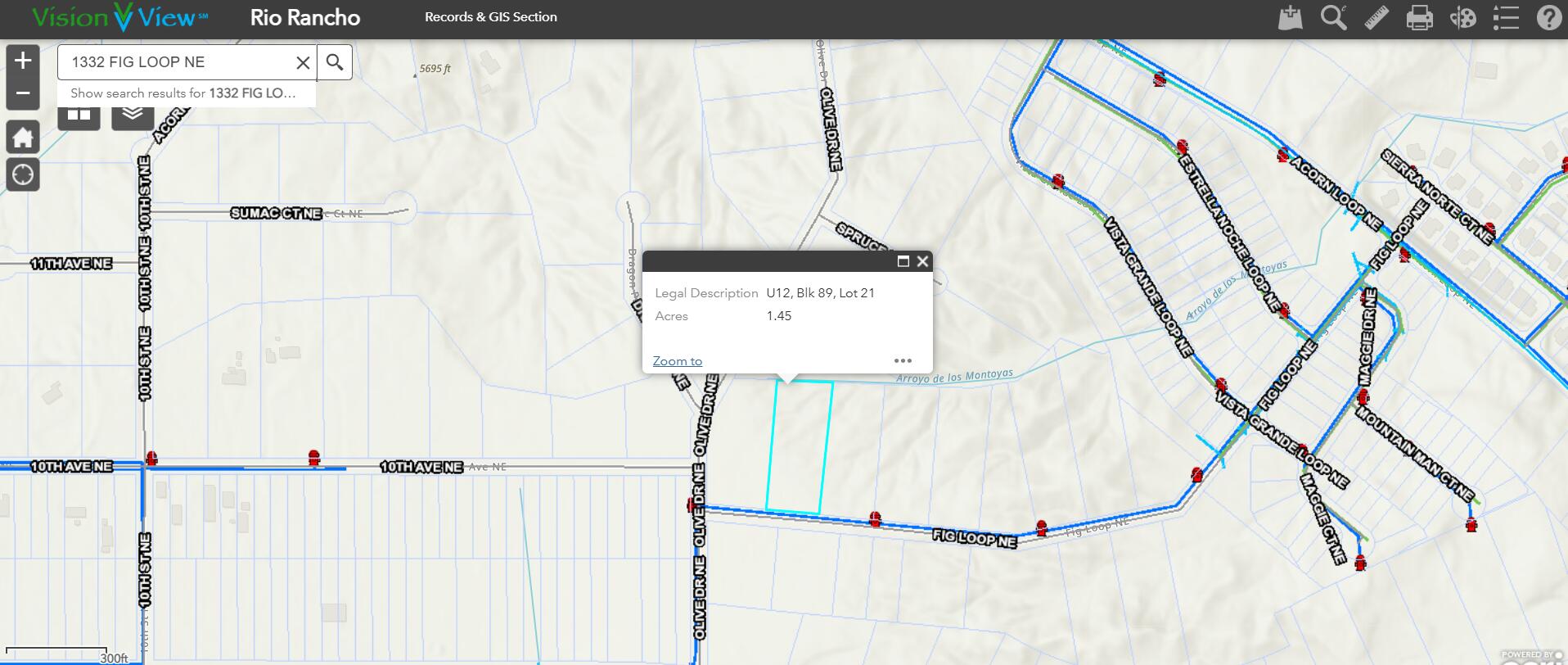This screenshot has height=665, width=1568.
Task: Click the 5695 ft elevation label
Action: [x=435, y=69]
